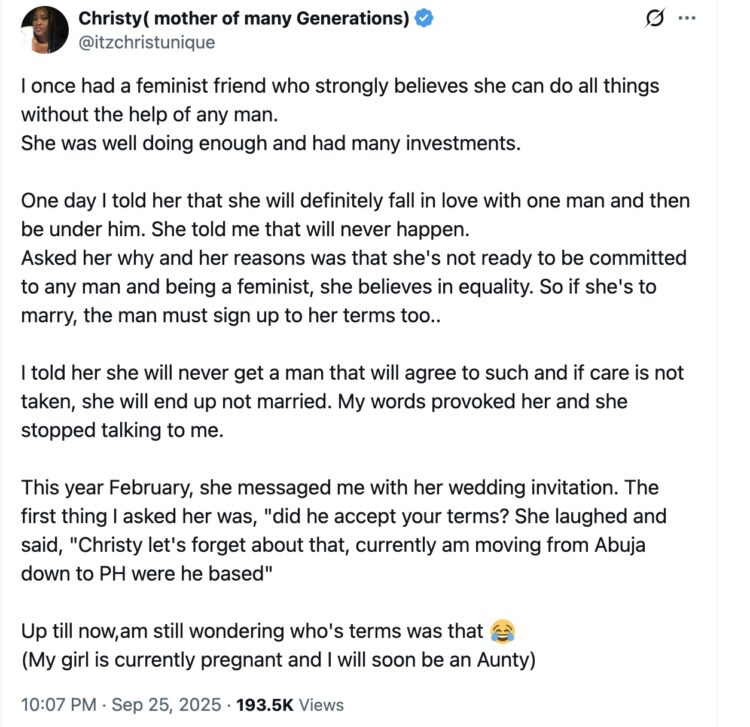
Task: Open the three-dot more options menu
Action: (x=687, y=20)
